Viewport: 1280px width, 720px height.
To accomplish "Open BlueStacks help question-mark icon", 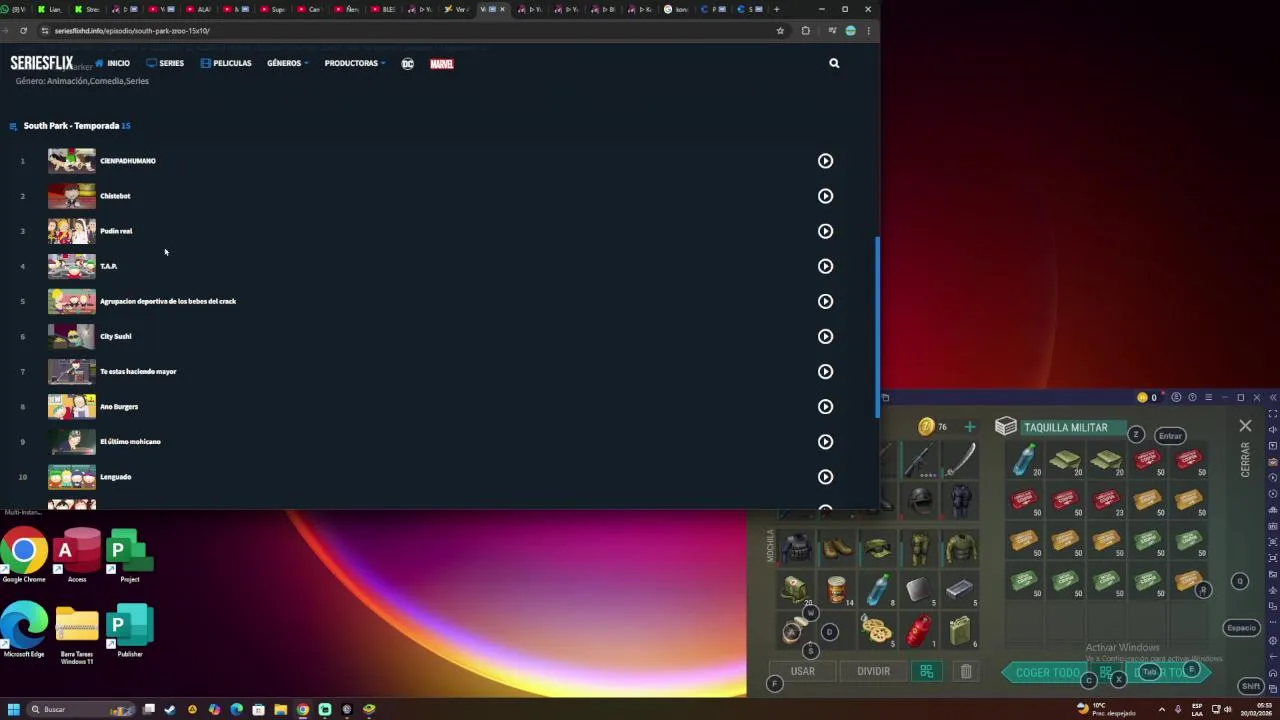I will tap(1192, 398).
